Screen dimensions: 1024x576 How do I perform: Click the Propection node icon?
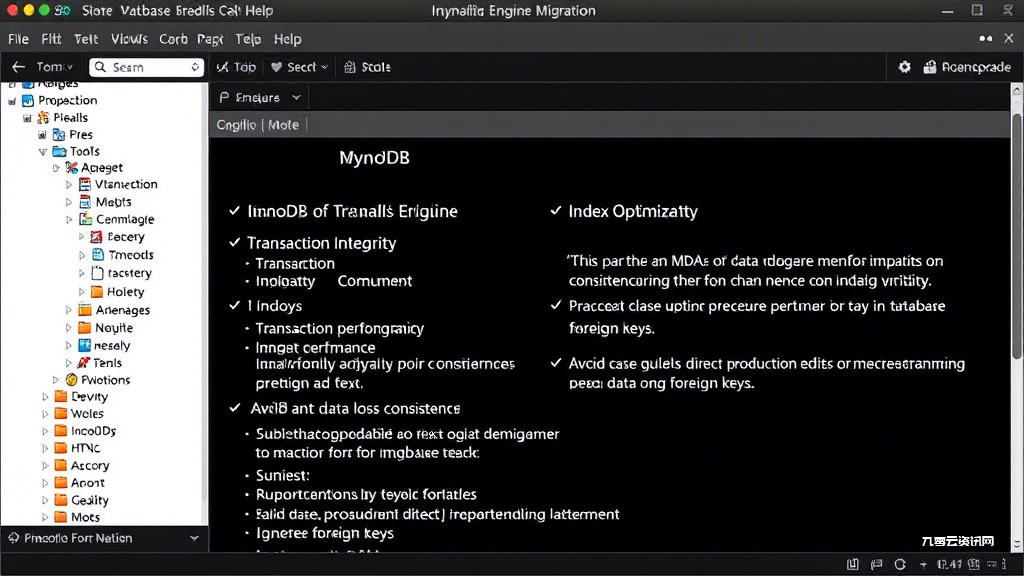[x=27, y=101]
